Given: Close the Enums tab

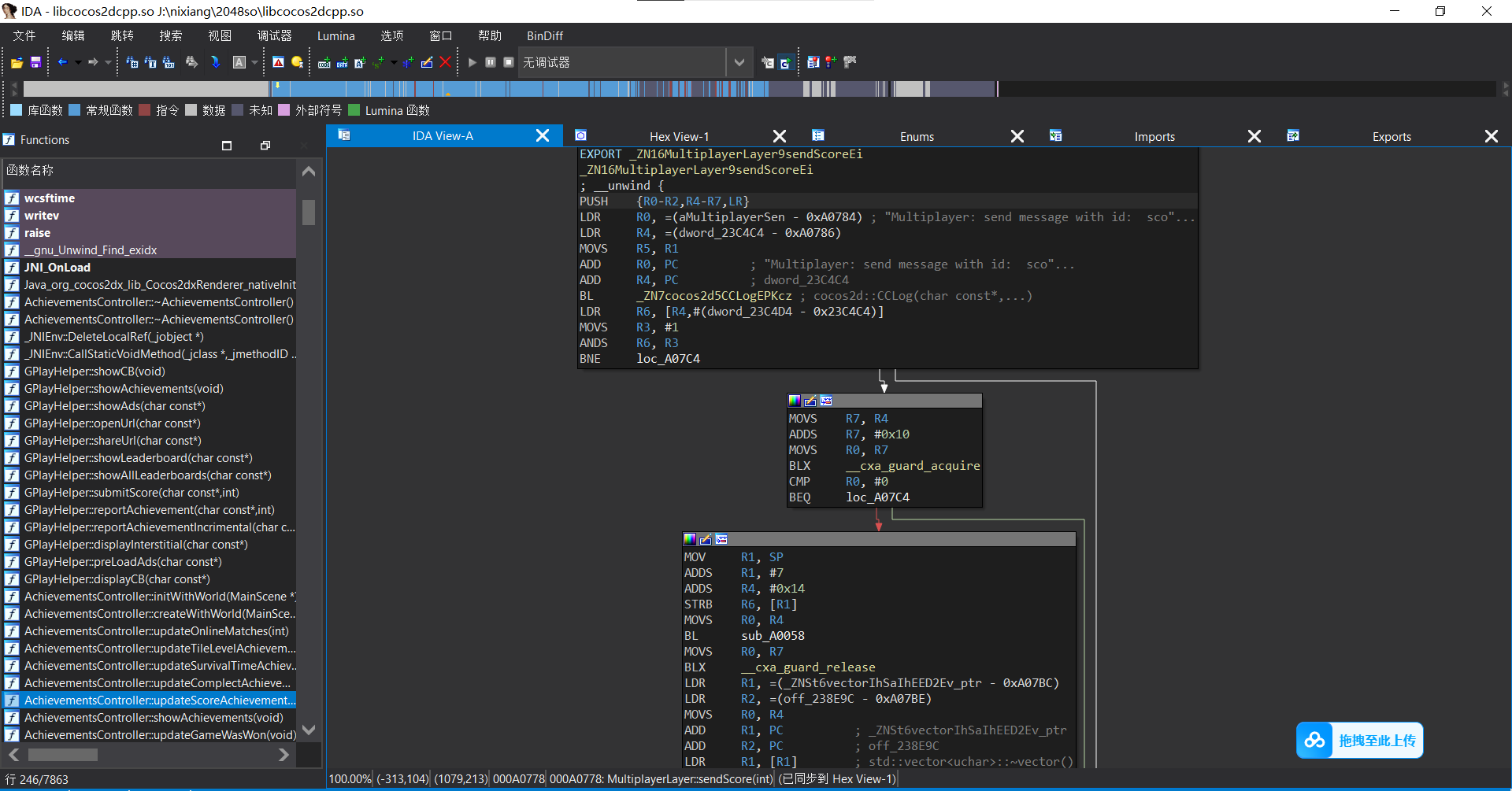Looking at the screenshot, I should point(1017,136).
